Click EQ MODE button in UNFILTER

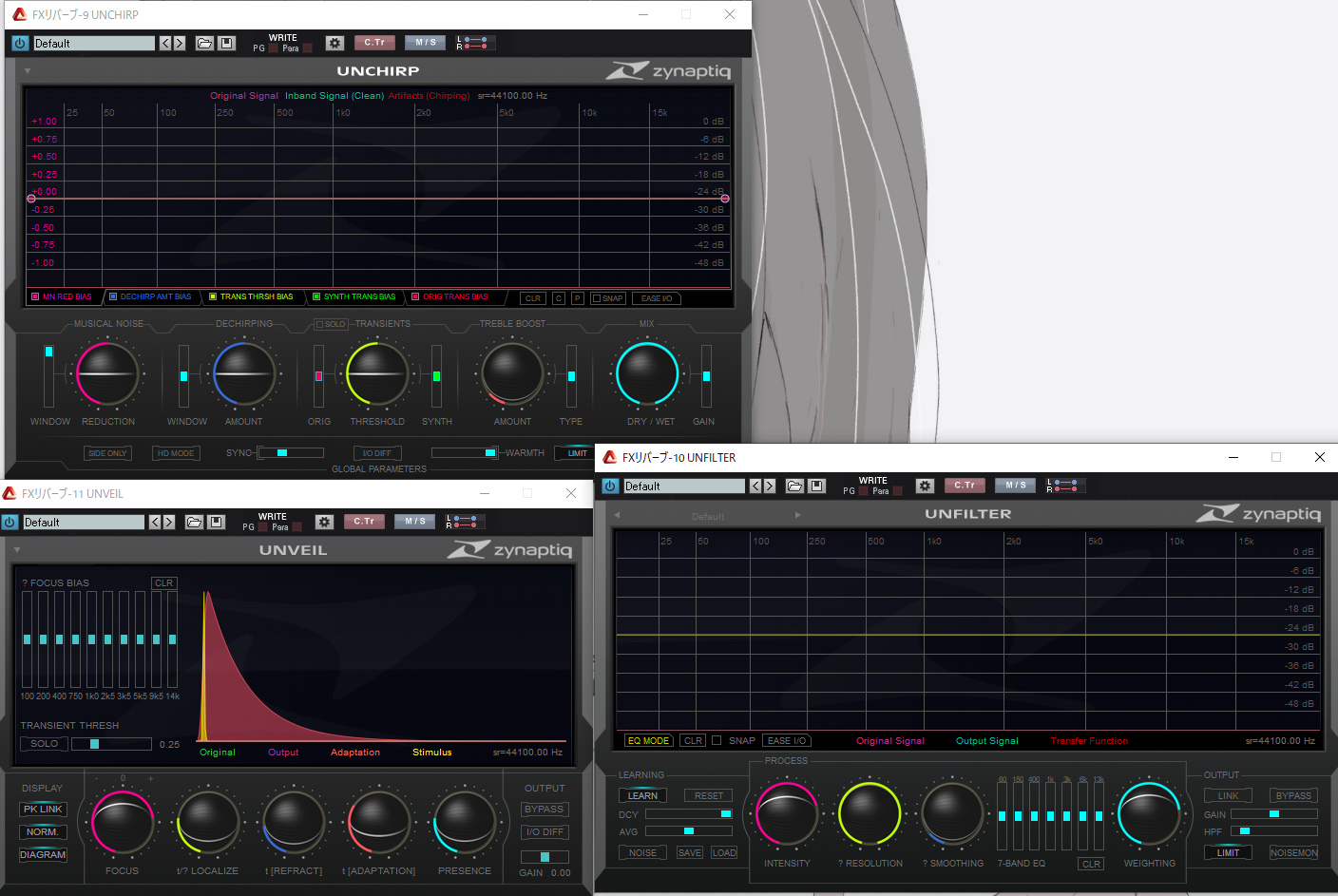[649, 741]
